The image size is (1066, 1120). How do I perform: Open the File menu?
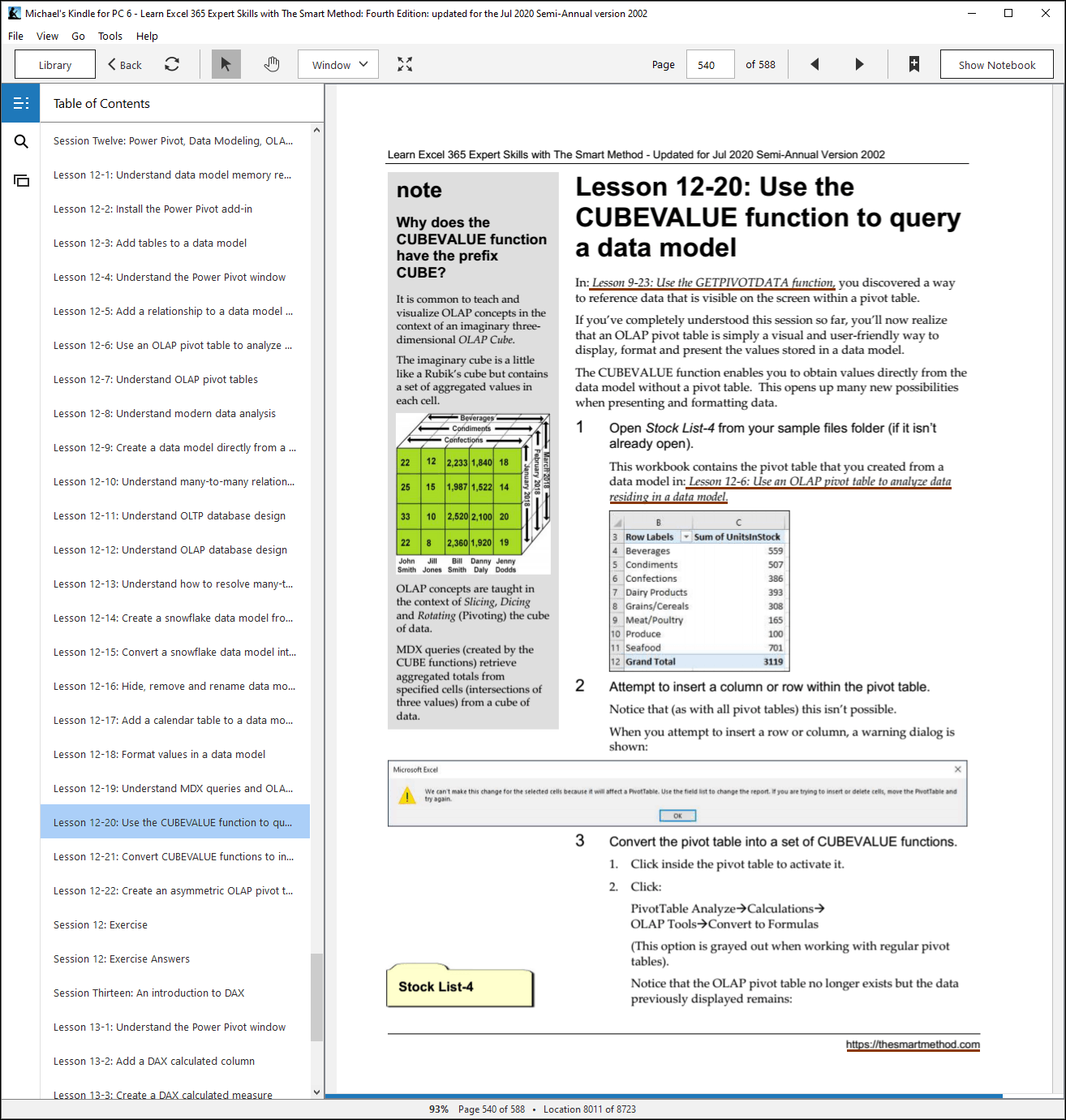click(15, 36)
